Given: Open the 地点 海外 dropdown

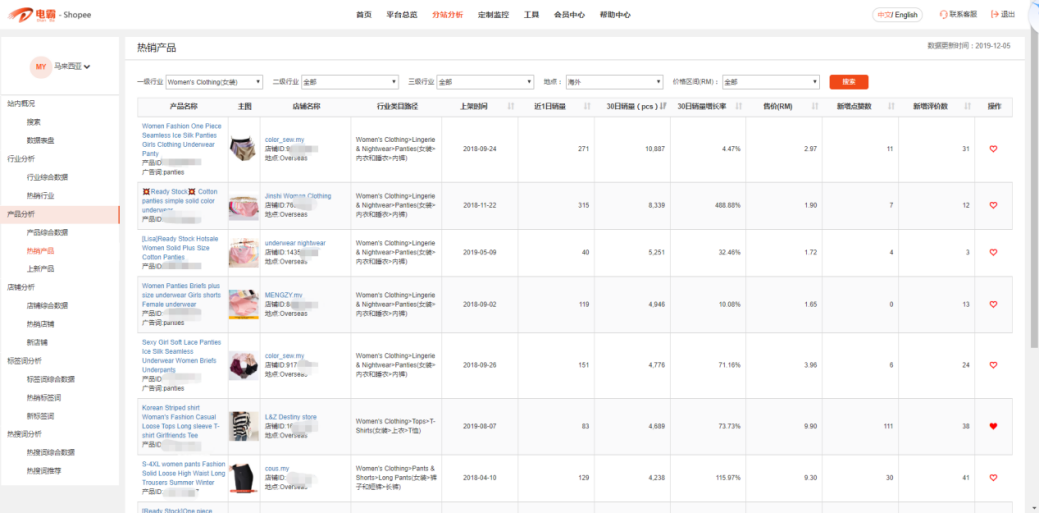Looking at the screenshot, I should pos(614,82).
